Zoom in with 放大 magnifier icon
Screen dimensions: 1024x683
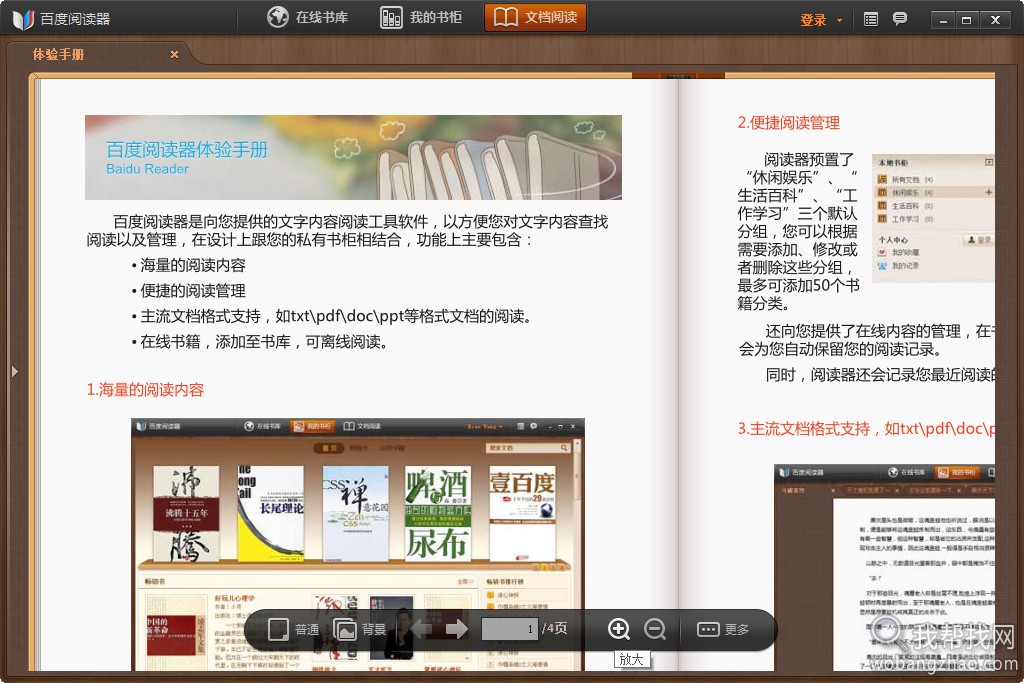pyautogui.click(x=618, y=629)
